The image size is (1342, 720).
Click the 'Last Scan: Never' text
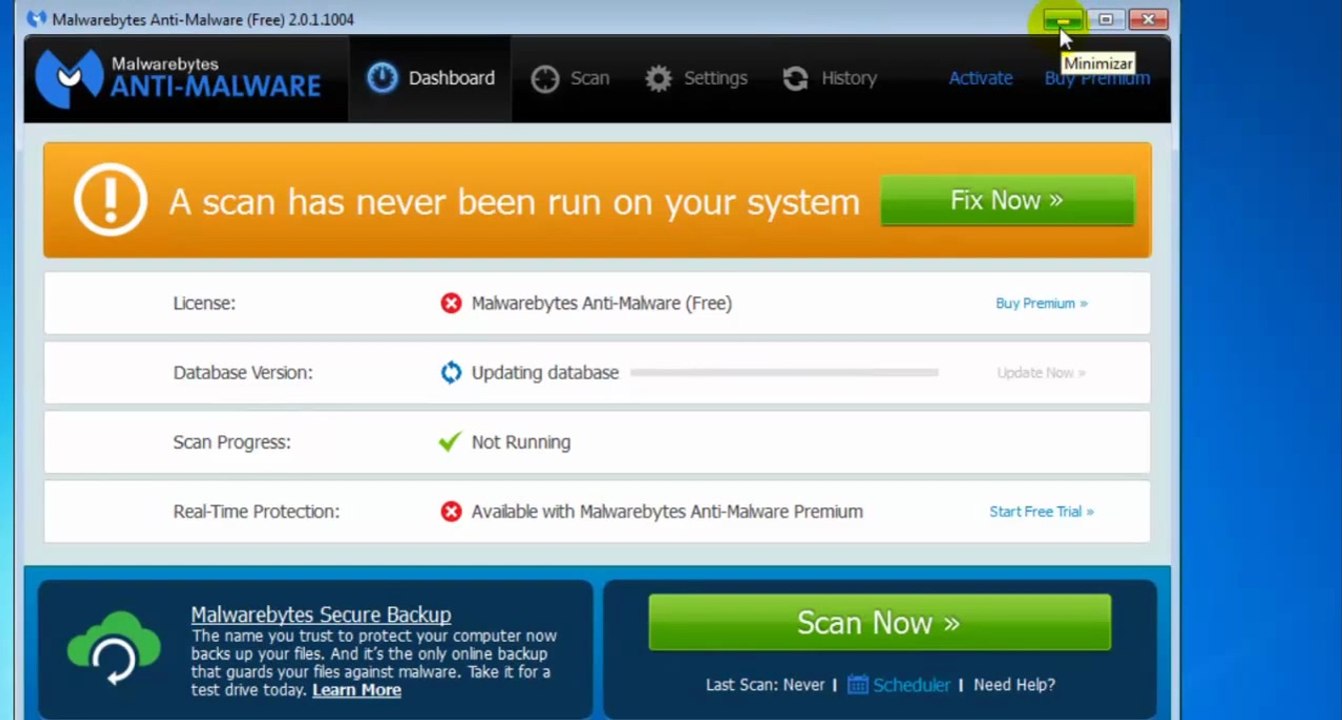tap(765, 685)
